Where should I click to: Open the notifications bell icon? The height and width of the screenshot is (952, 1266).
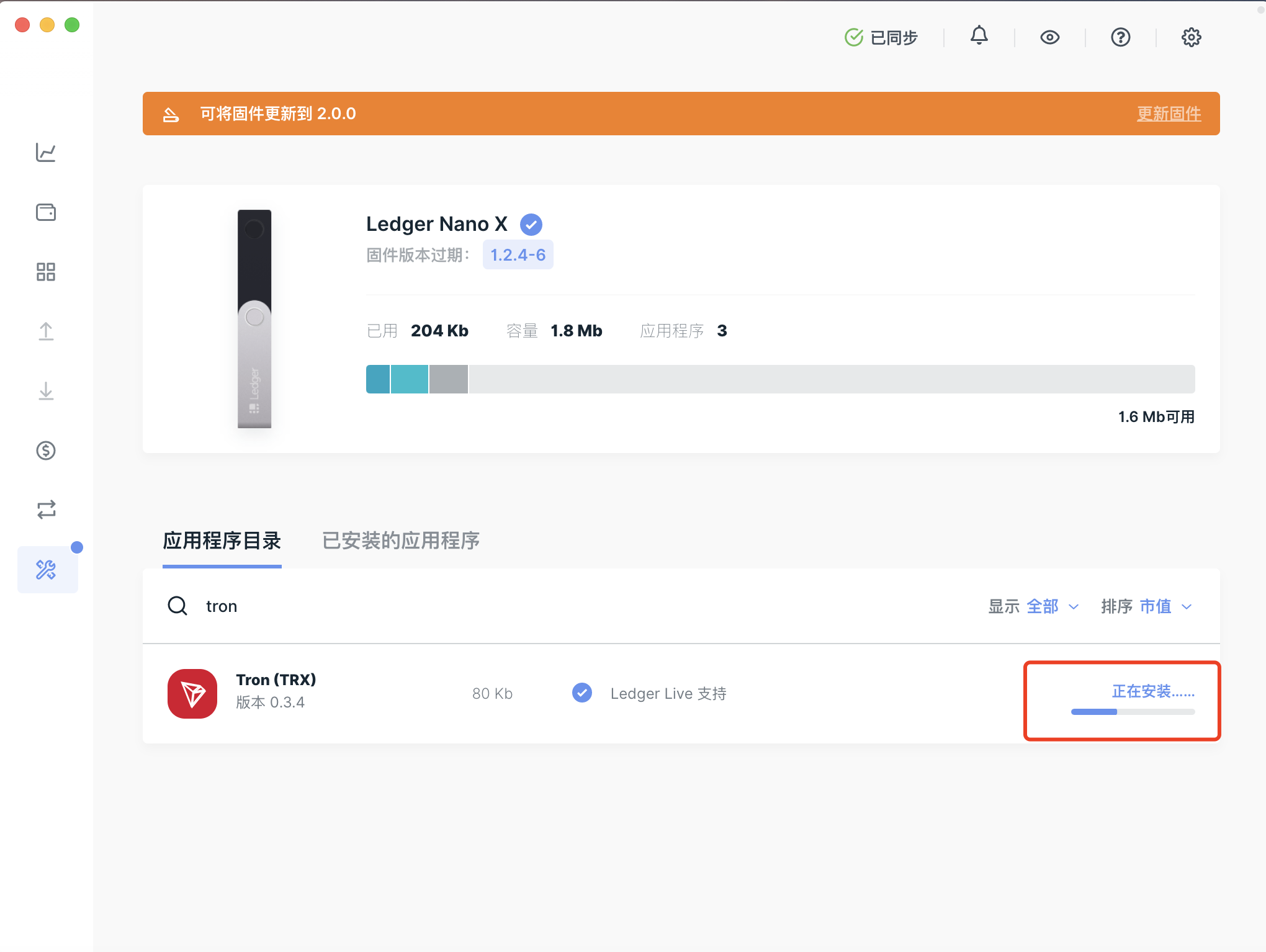[x=979, y=36]
